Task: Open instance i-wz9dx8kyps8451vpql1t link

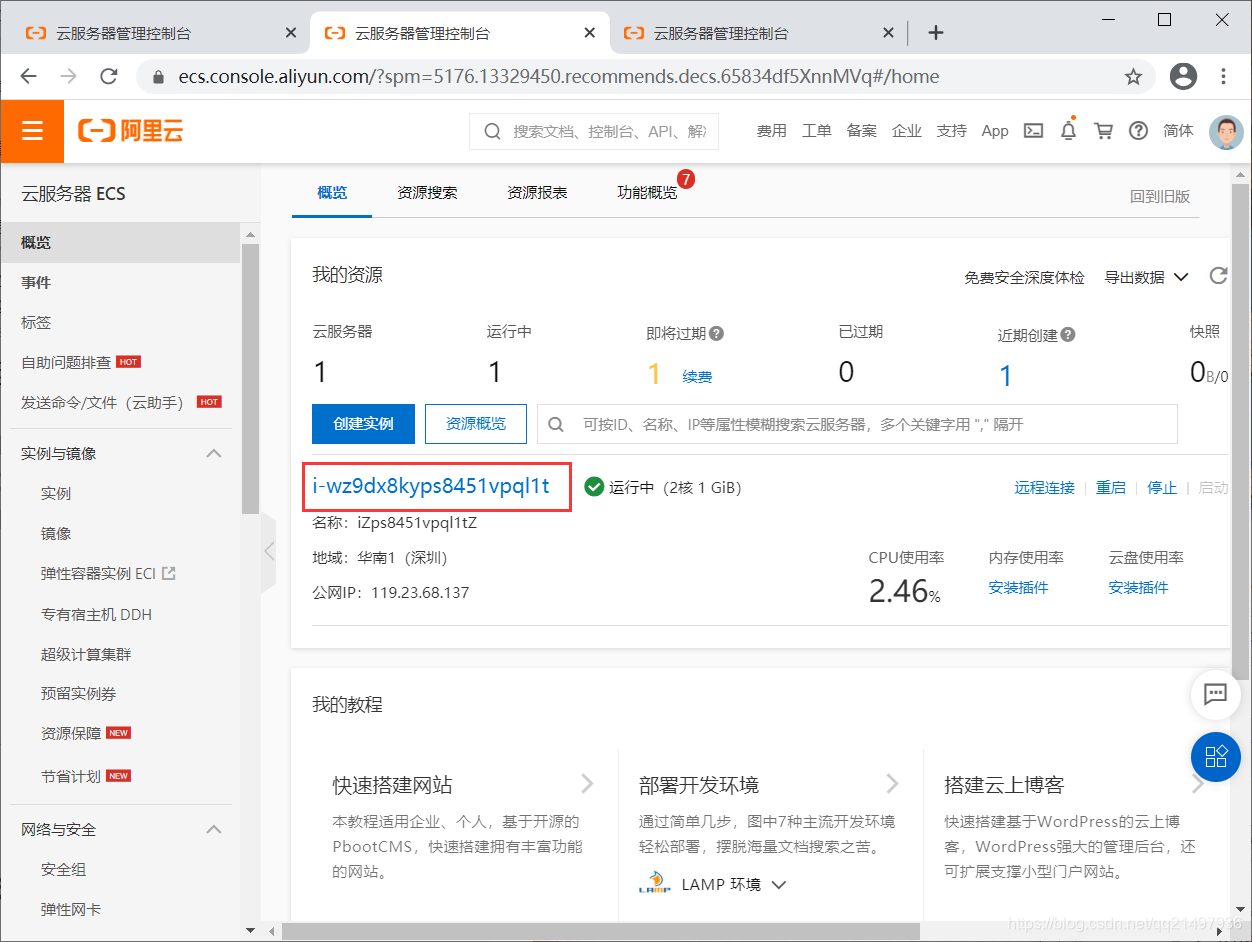Action: click(431, 486)
